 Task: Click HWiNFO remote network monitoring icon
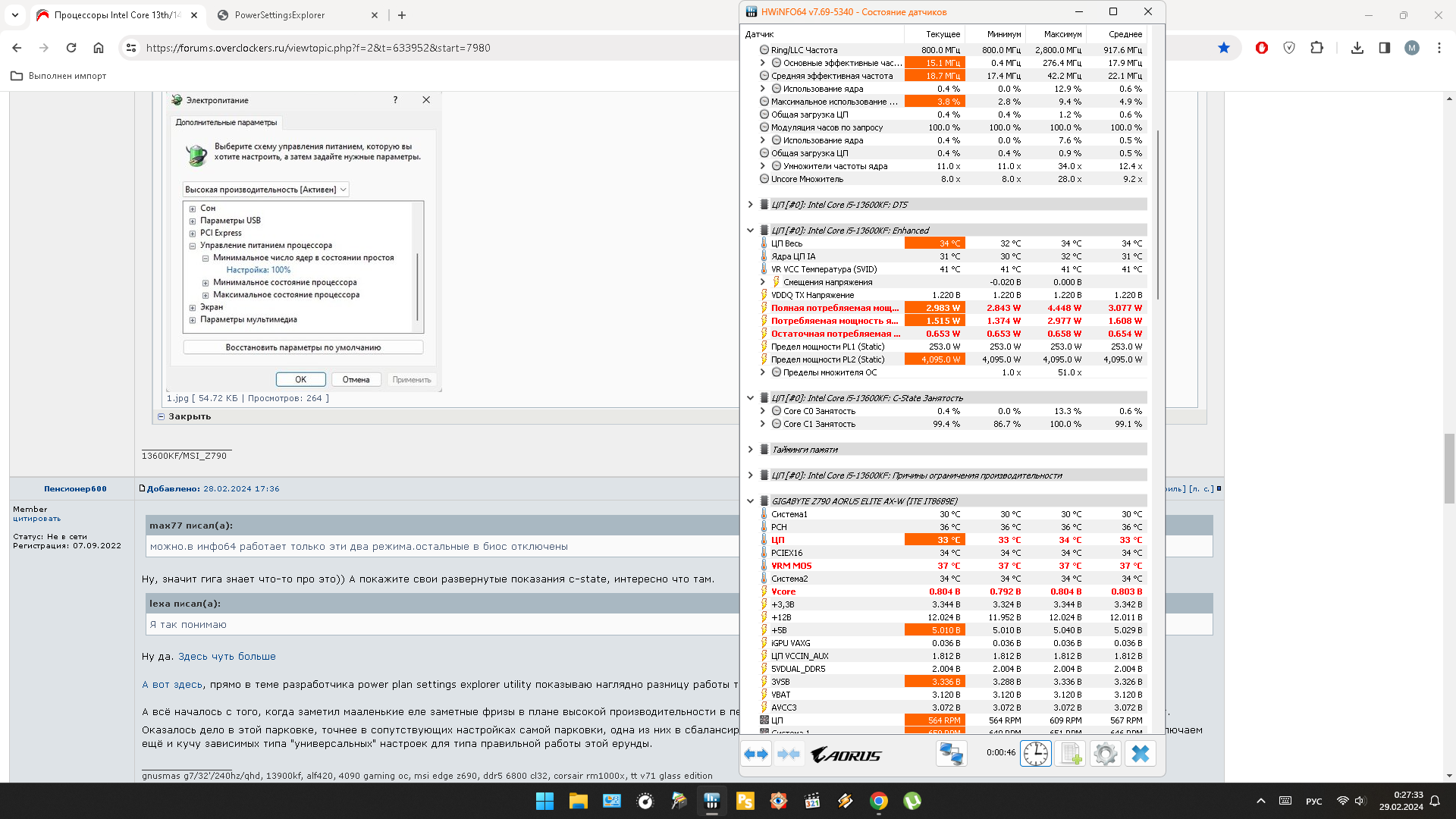[951, 754]
